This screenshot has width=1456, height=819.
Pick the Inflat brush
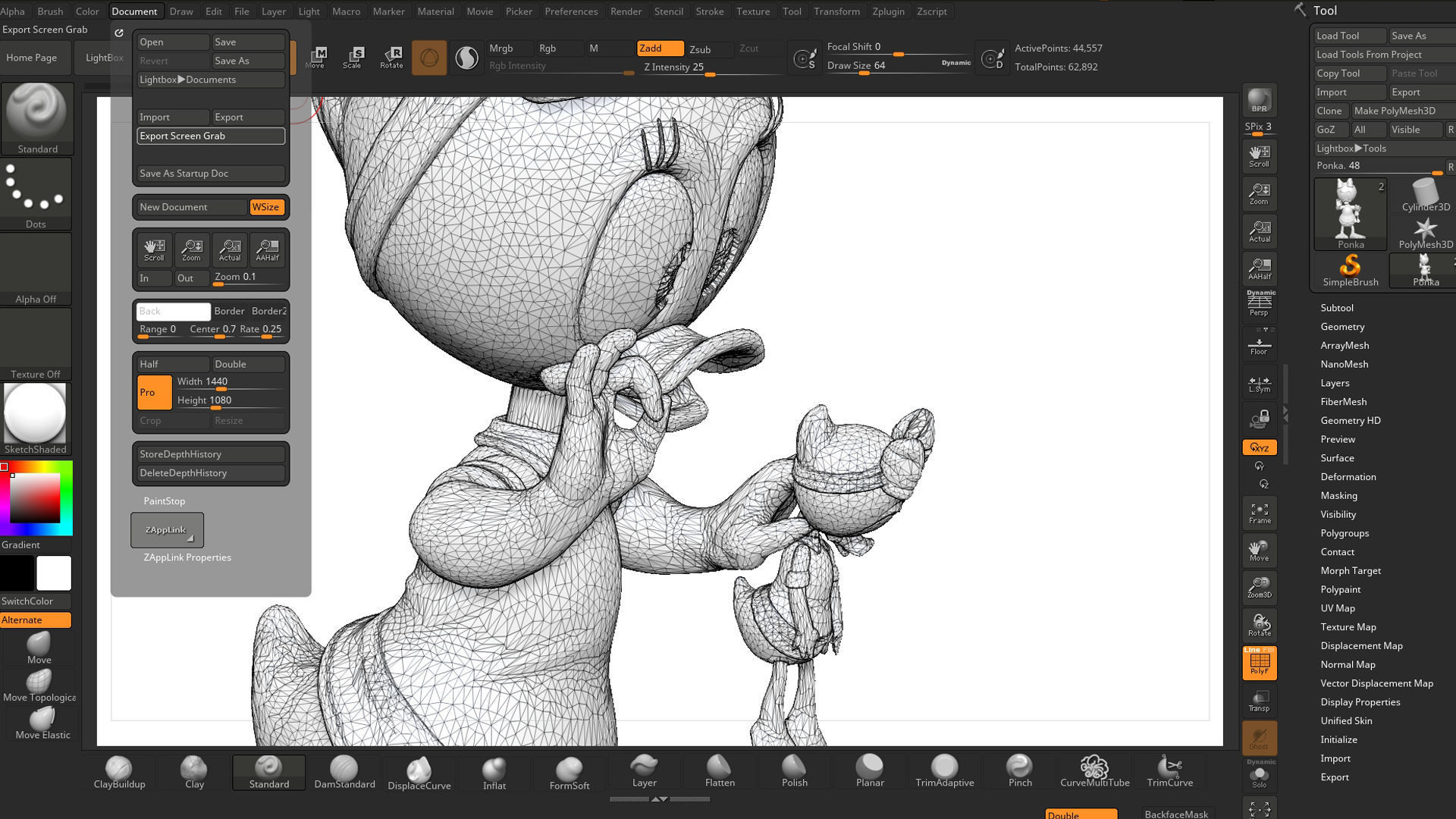click(x=494, y=773)
